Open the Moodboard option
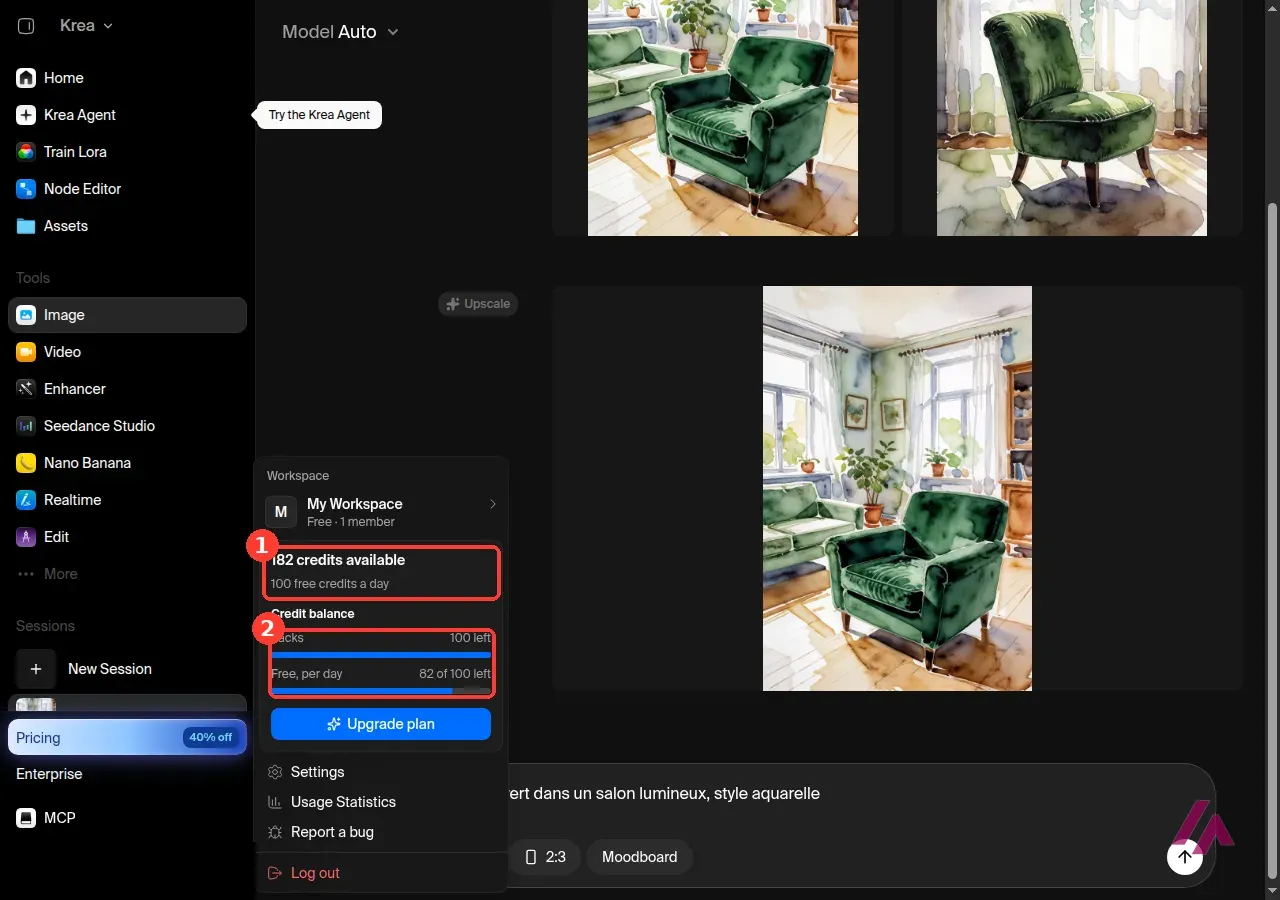1280x900 pixels. [x=640, y=857]
